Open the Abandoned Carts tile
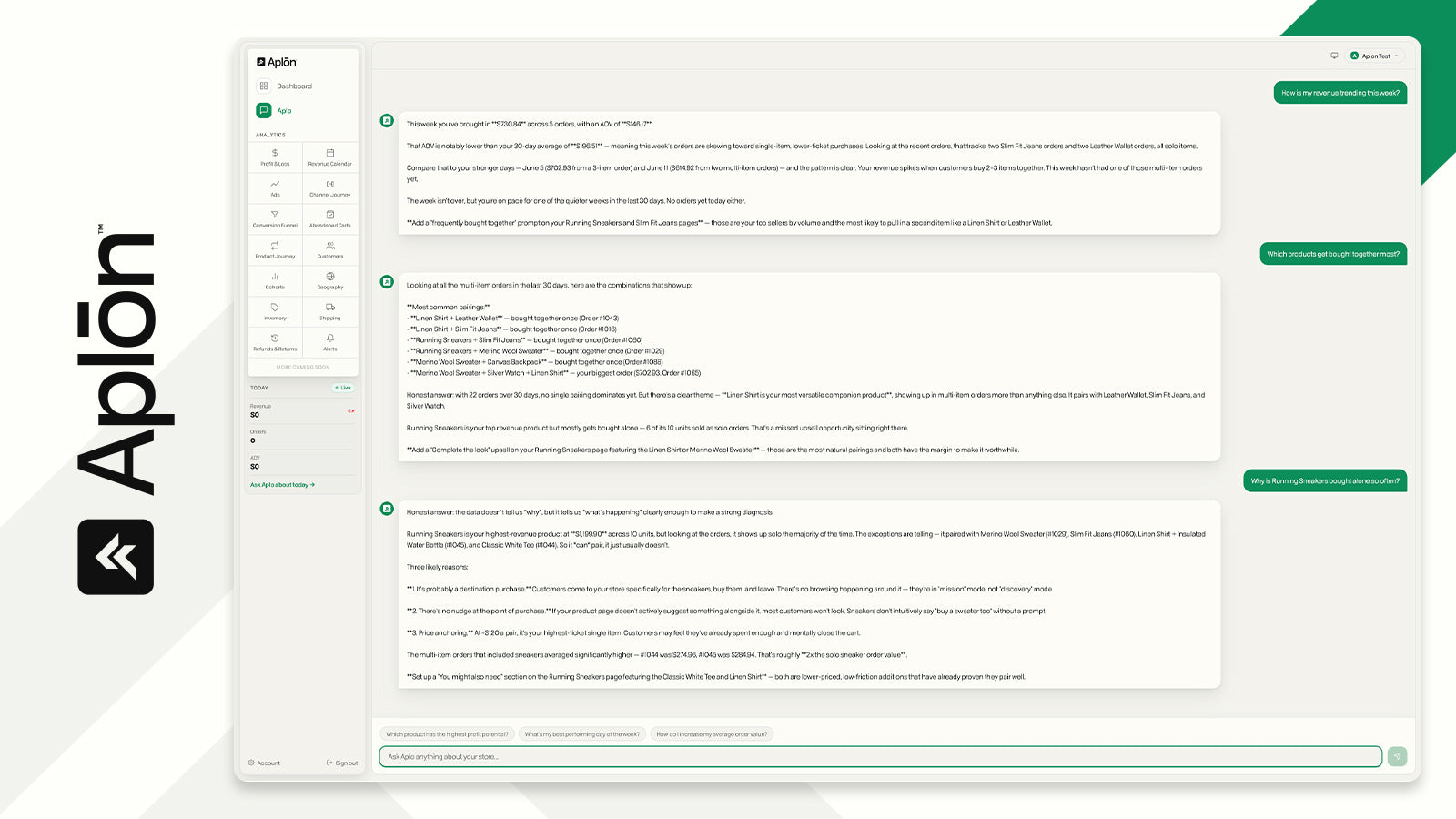 [330, 219]
